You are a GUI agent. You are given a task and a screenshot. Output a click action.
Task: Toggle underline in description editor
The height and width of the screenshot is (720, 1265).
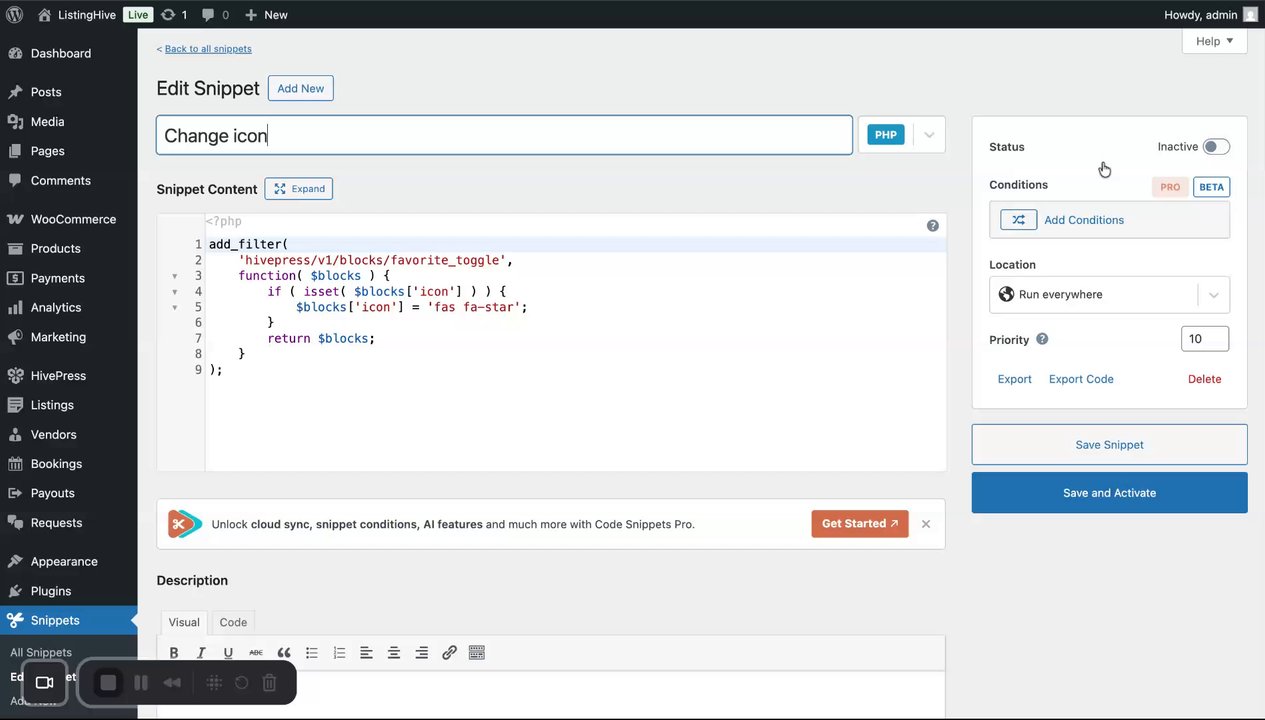tap(228, 653)
